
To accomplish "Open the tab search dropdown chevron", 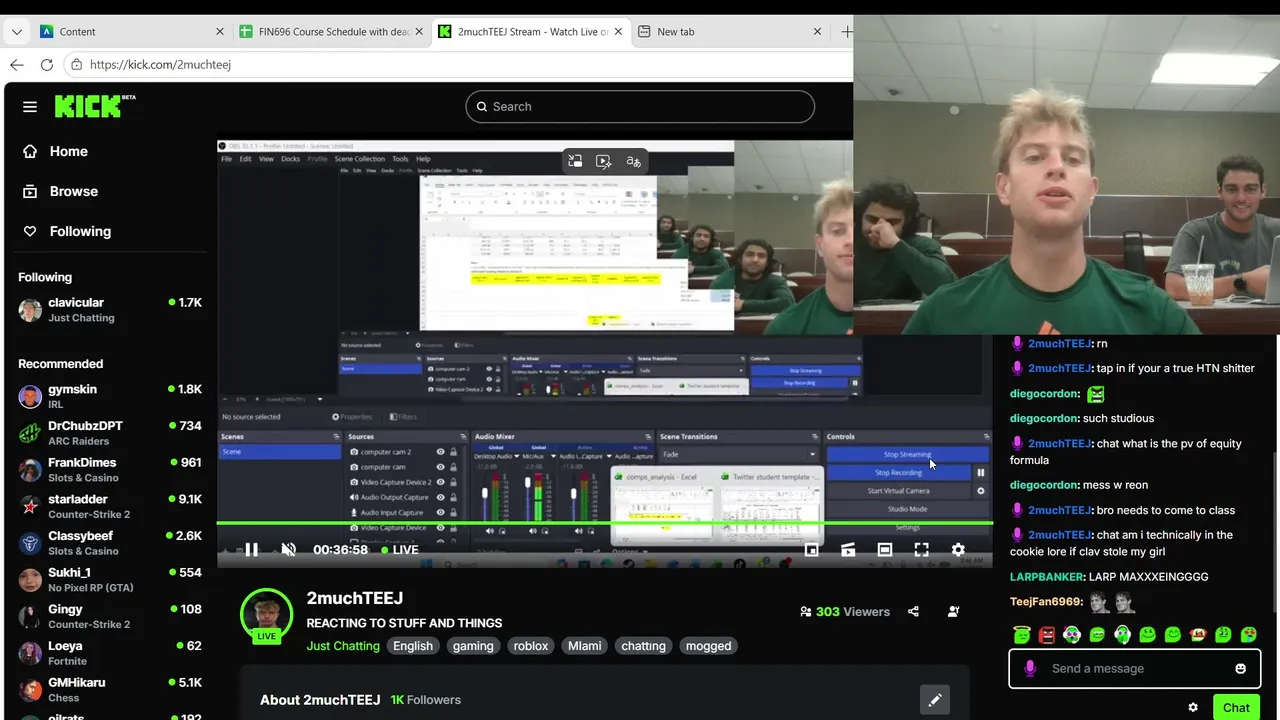I will click(x=16, y=32).
